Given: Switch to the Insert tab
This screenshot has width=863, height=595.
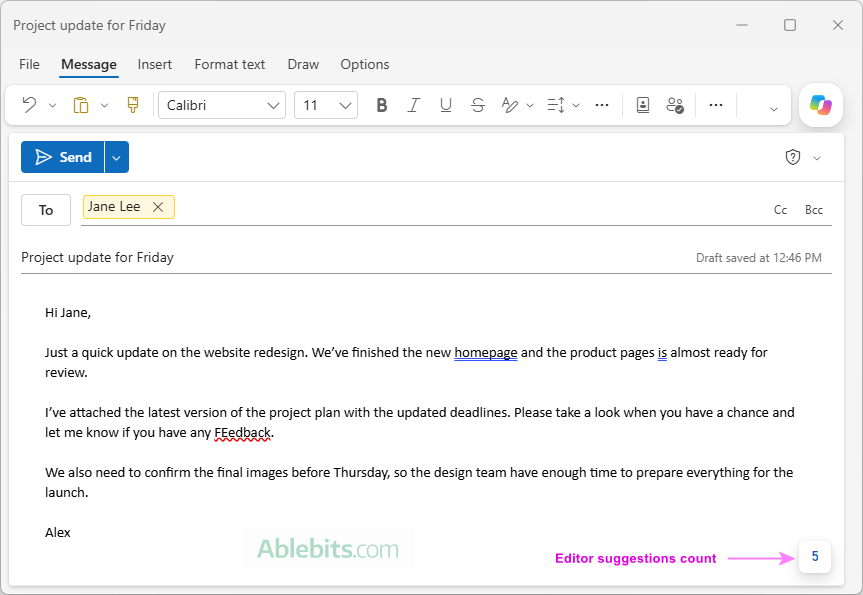Looking at the screenshot, I should (155, 64).
